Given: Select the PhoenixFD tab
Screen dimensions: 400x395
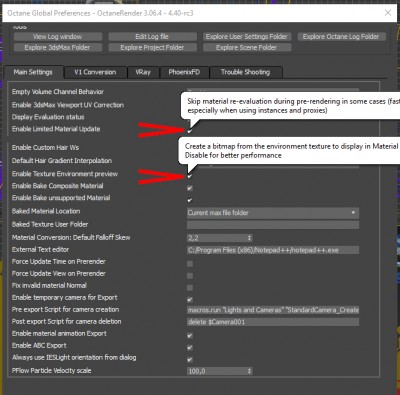Looking at the screenshot, I should coord(184,72).
